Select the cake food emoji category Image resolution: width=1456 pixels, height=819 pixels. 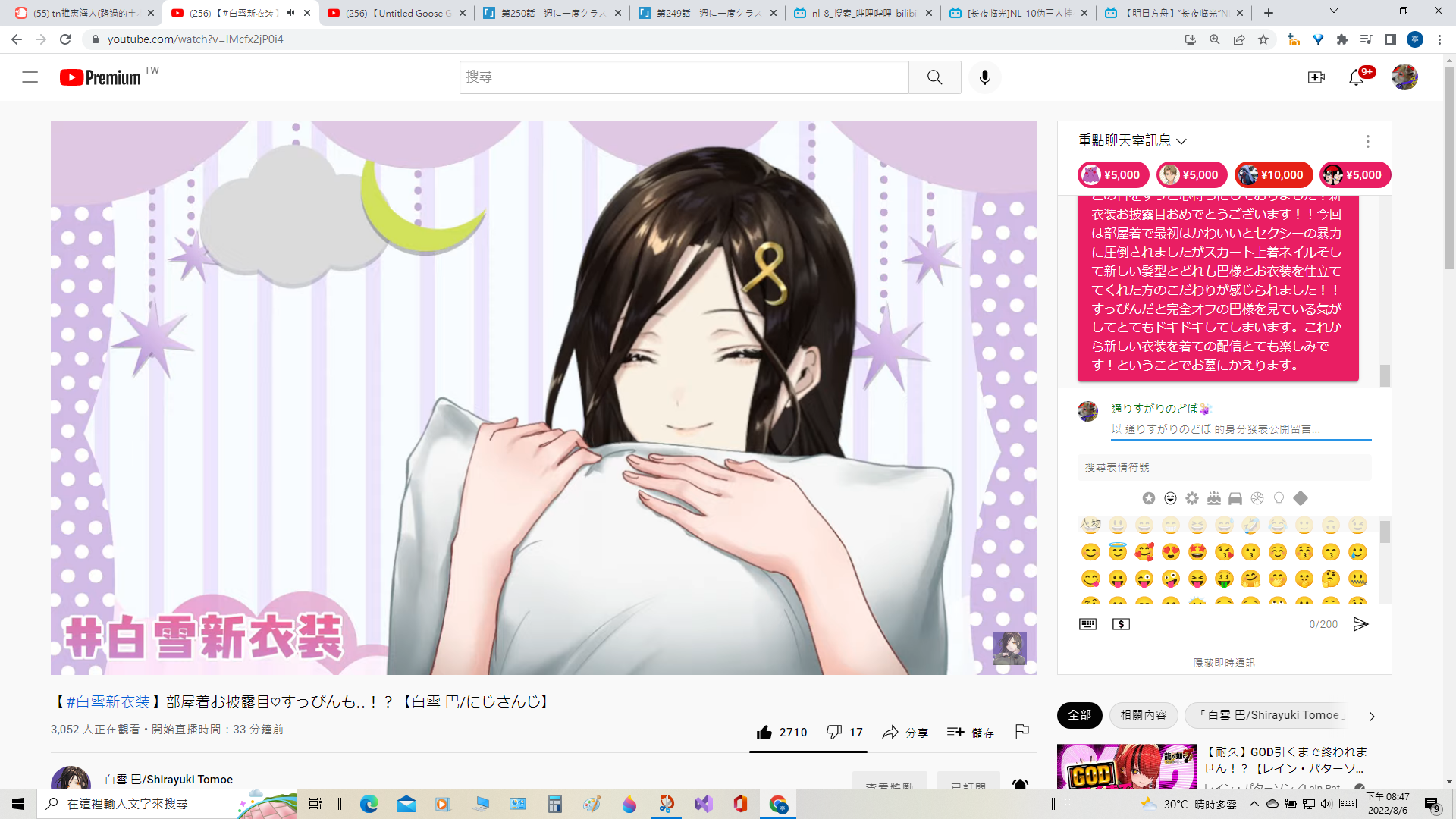point(1214,498)
